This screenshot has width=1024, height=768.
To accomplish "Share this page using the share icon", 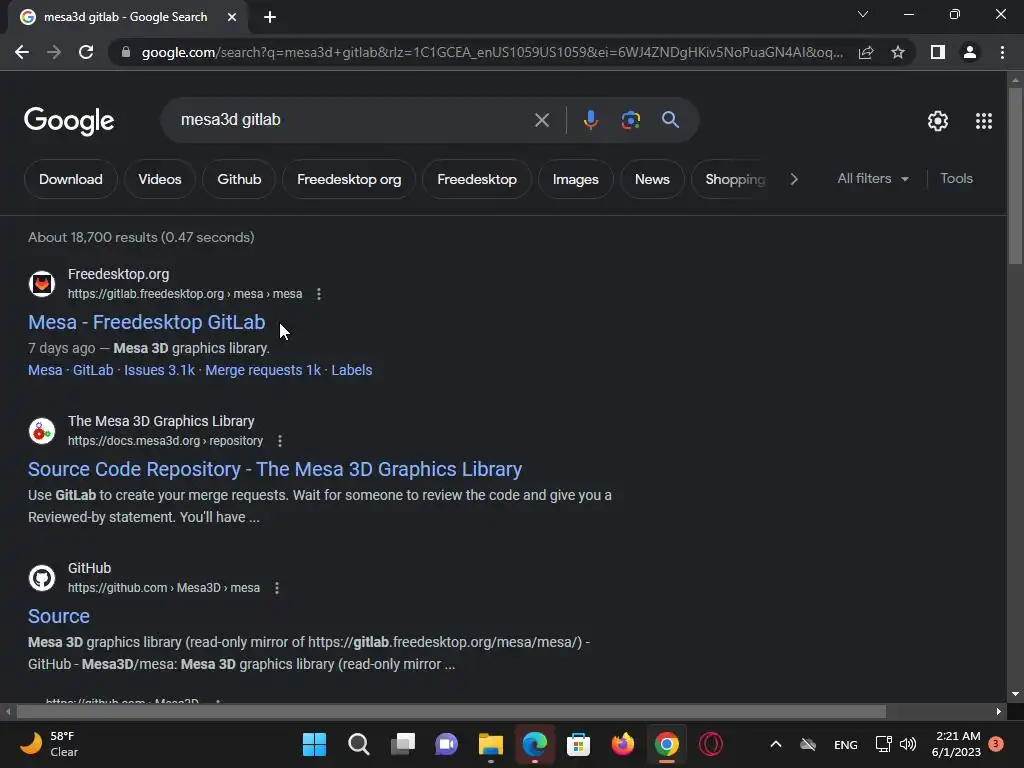I will [866, 52].
